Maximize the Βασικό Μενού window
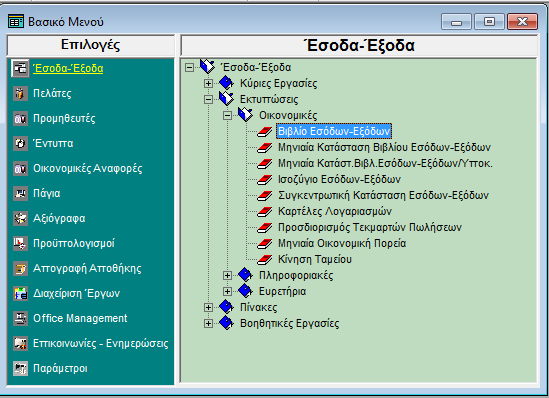This screenshot has height=398, width=549. click(x=489, y=22)
